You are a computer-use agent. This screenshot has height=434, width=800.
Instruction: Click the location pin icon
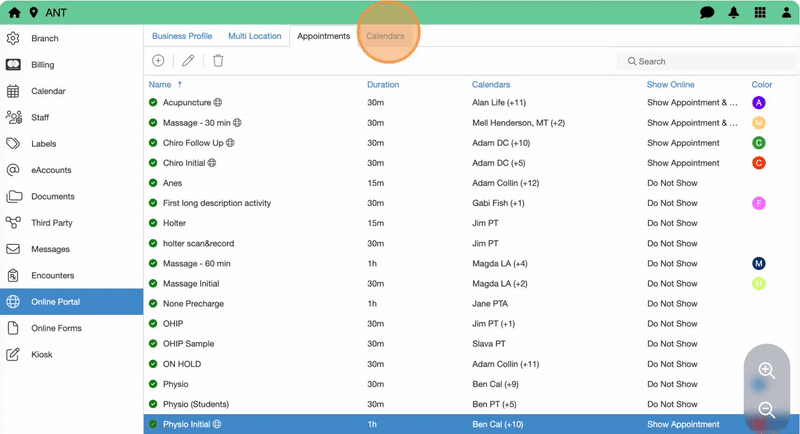(34, 13)
